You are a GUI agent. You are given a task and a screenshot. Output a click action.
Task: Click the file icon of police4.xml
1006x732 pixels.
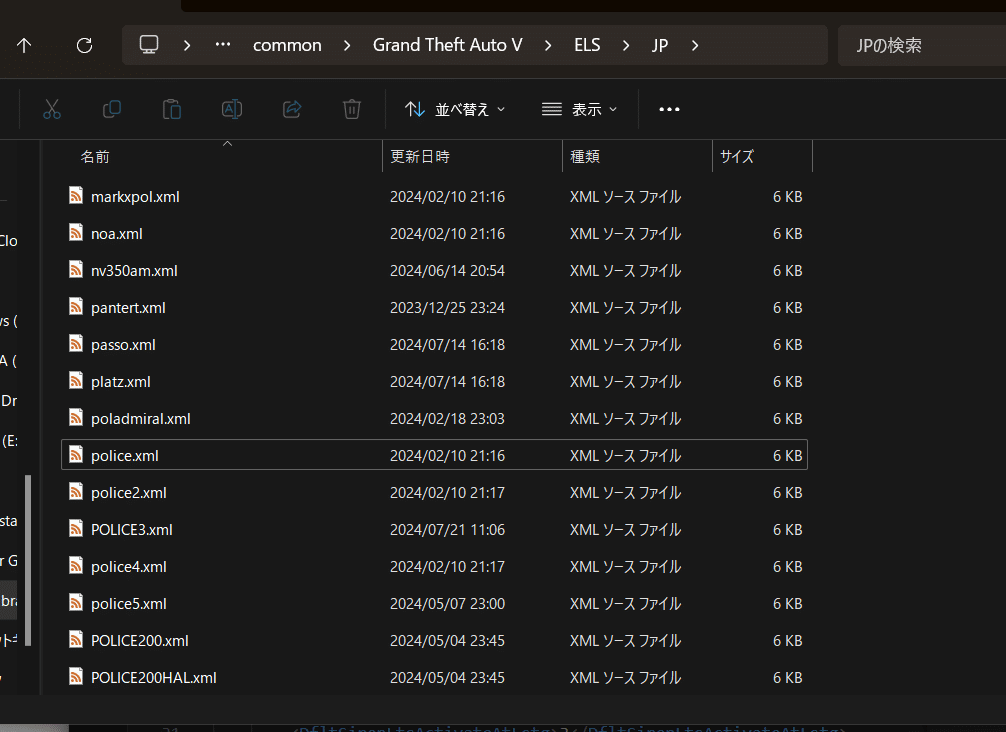point(76,566)
